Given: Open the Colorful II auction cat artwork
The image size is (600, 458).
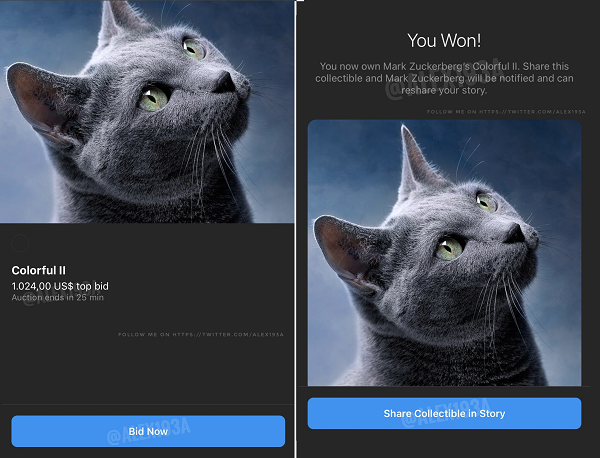Looking at the screenshot, I should (x=147, y=111).
